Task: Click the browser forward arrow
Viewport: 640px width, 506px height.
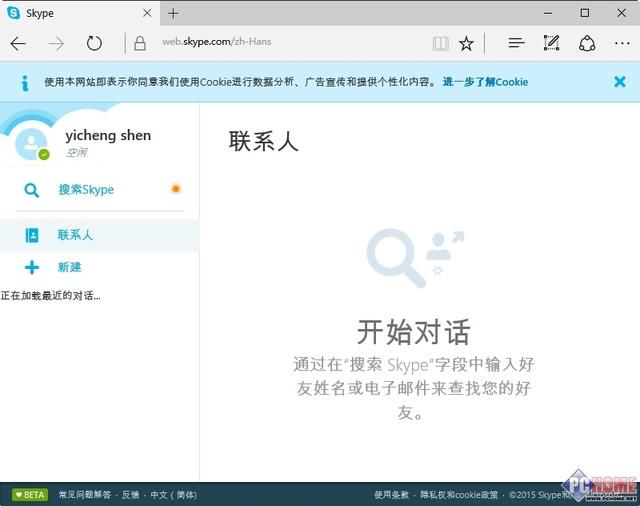Action: [x=56, y=43]
